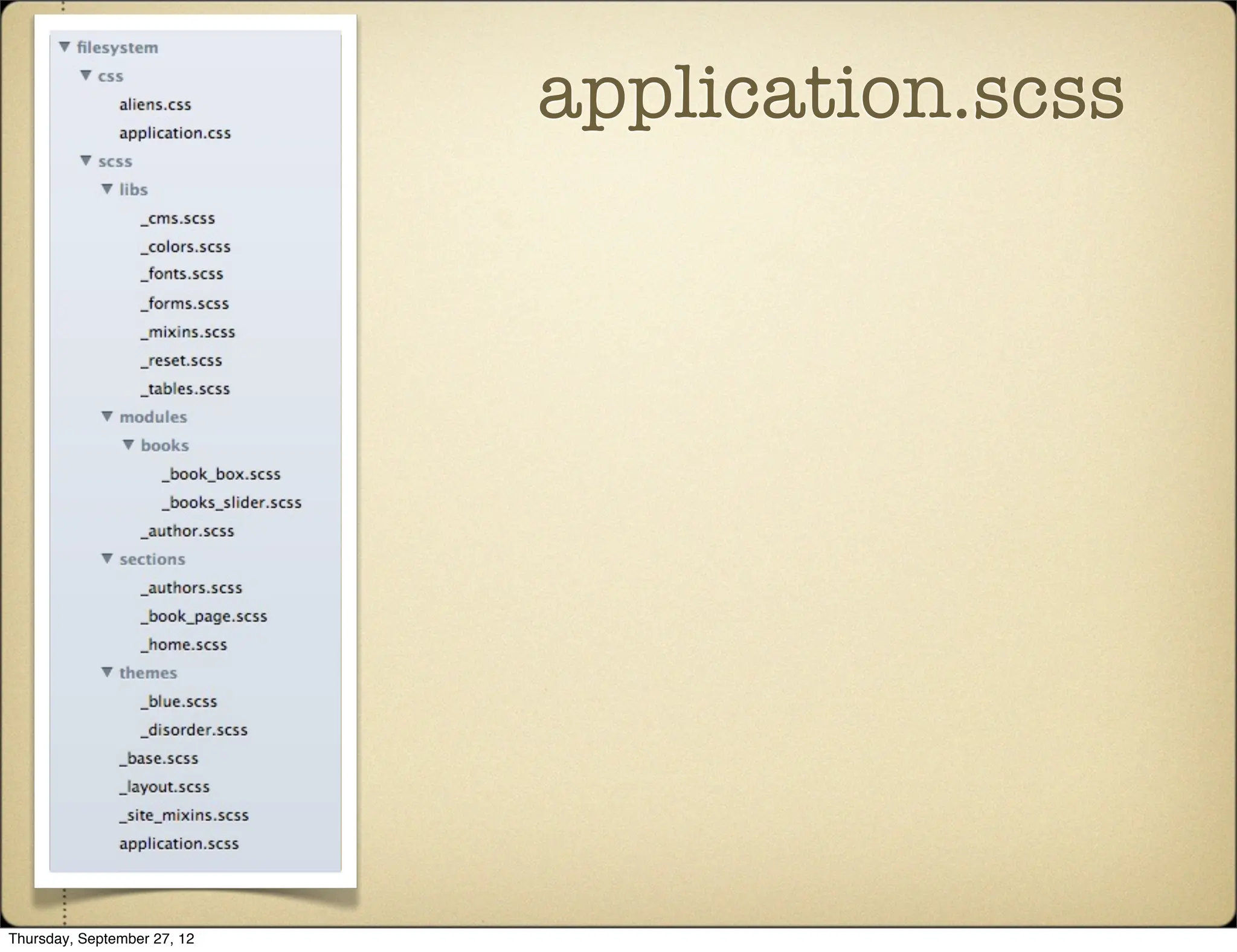Click the application.scss slide title

click(831, 97)
